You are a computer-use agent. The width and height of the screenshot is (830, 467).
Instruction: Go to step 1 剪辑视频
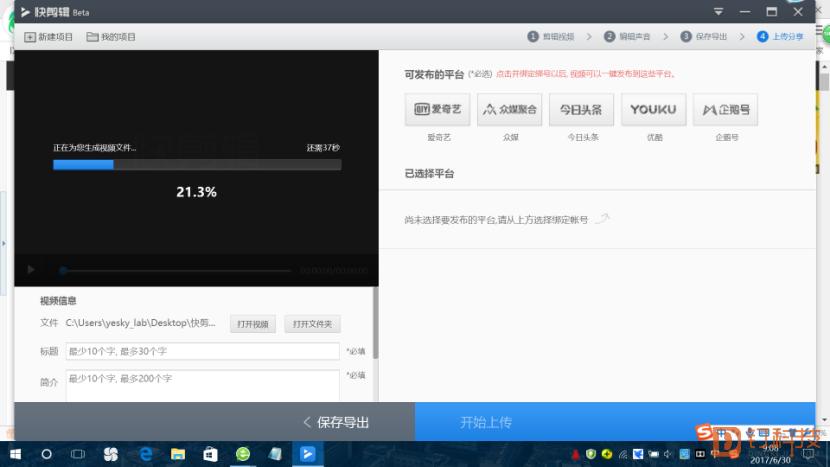pyautogui.click(x=551, y=37)
